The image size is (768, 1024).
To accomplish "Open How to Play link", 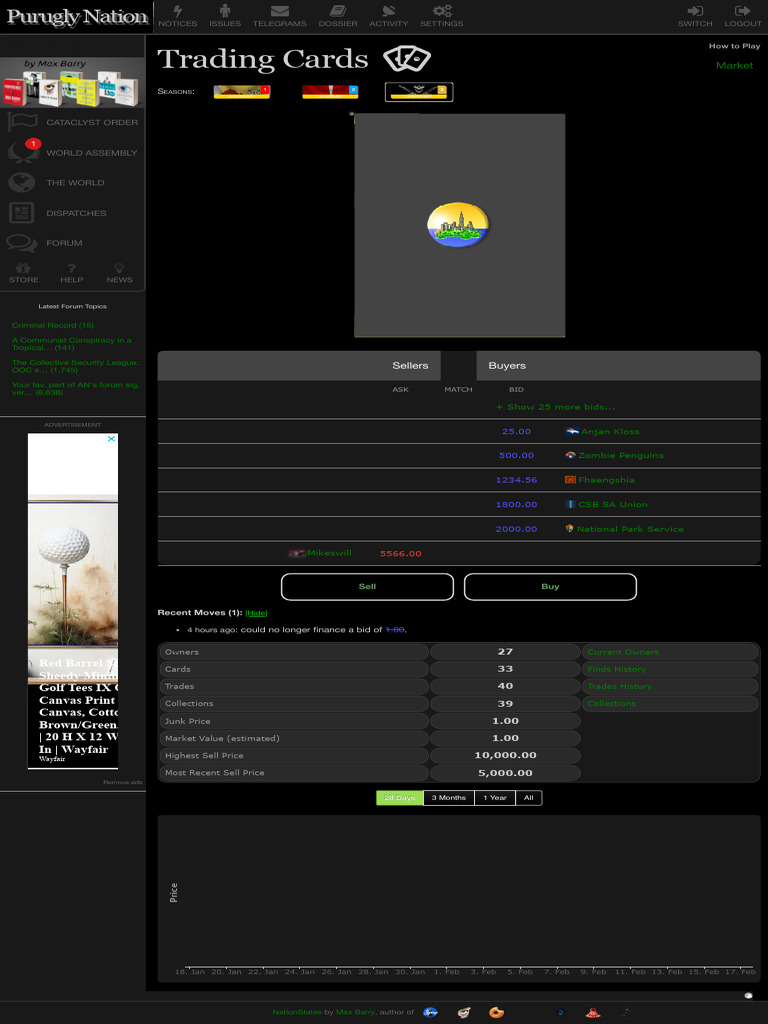I will tap(734, 46).
